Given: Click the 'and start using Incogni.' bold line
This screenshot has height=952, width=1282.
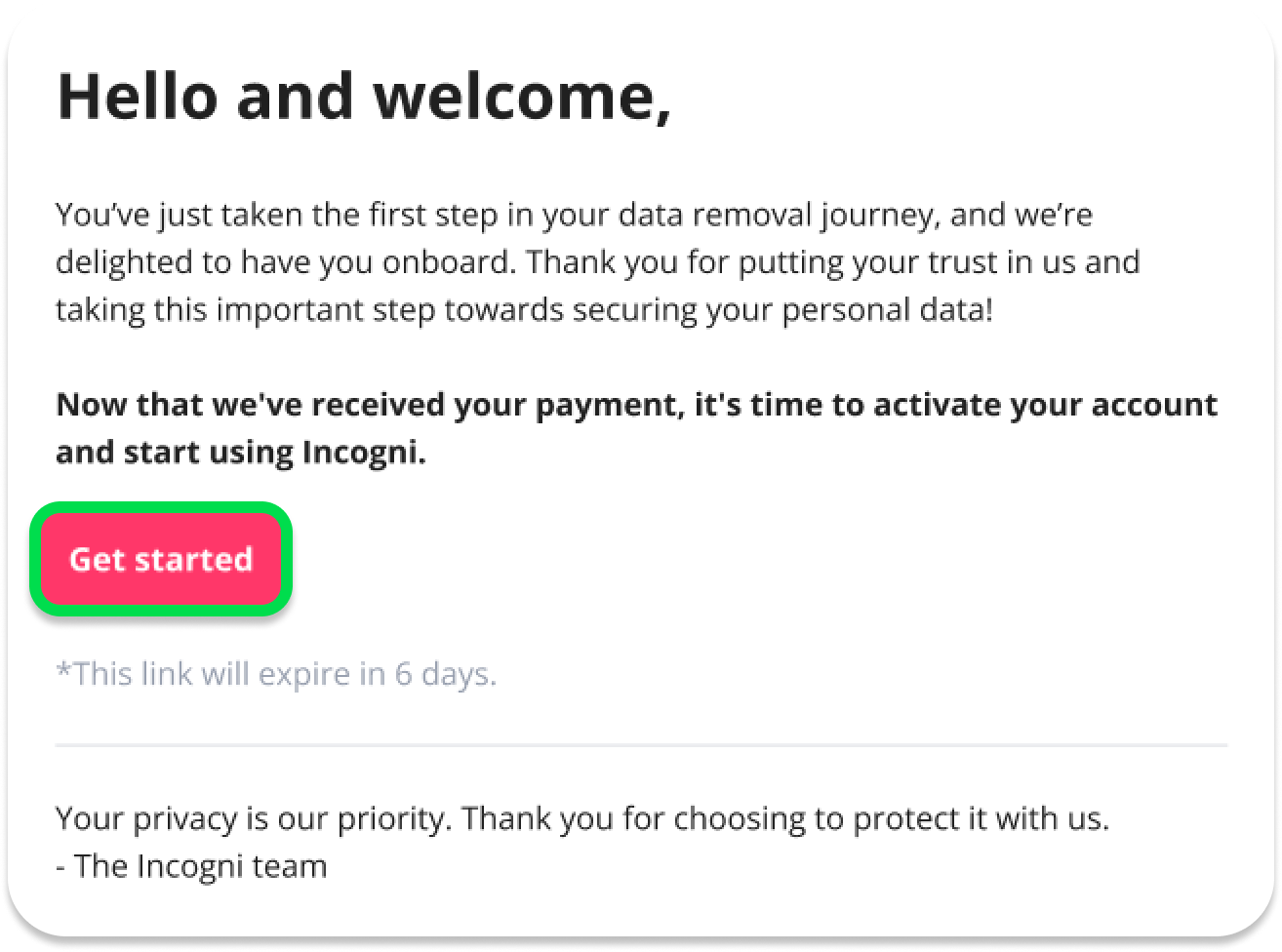Looking at the screenshot, I should pyautogui.click(x=241, y=453).
